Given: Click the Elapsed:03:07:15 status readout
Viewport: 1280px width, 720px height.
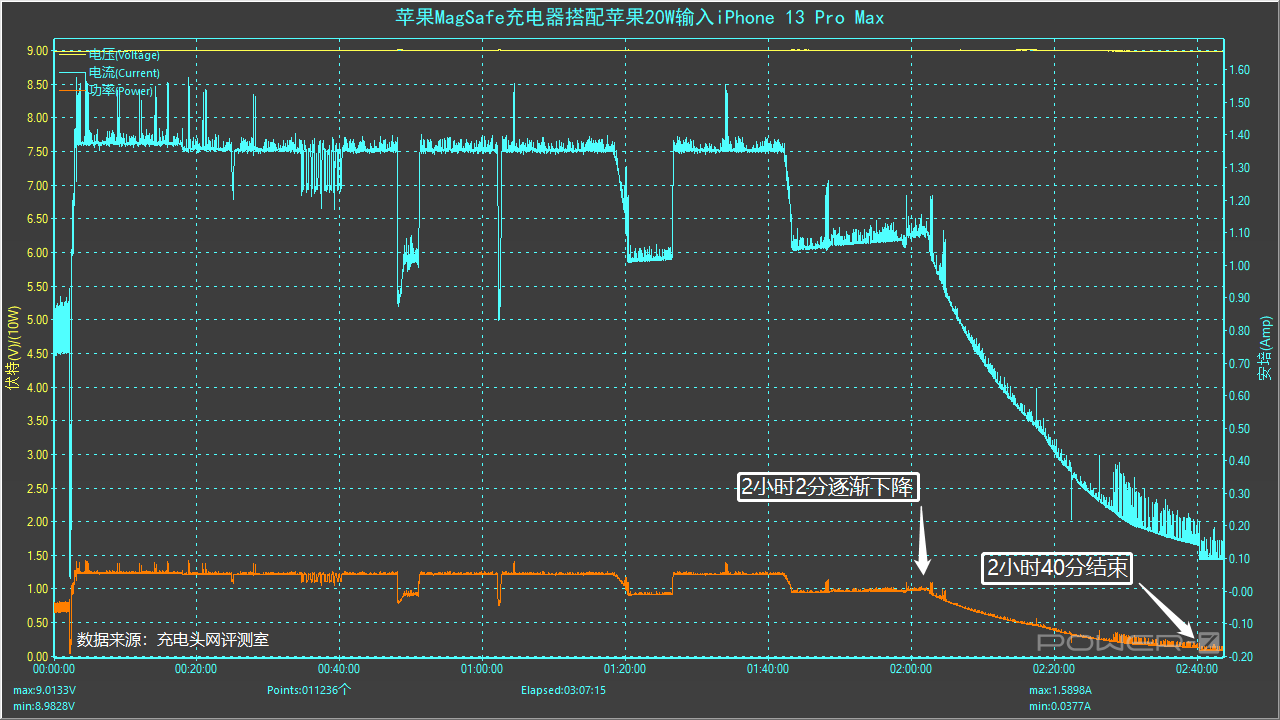Looking at the screenshot, I should click(563, 690).
